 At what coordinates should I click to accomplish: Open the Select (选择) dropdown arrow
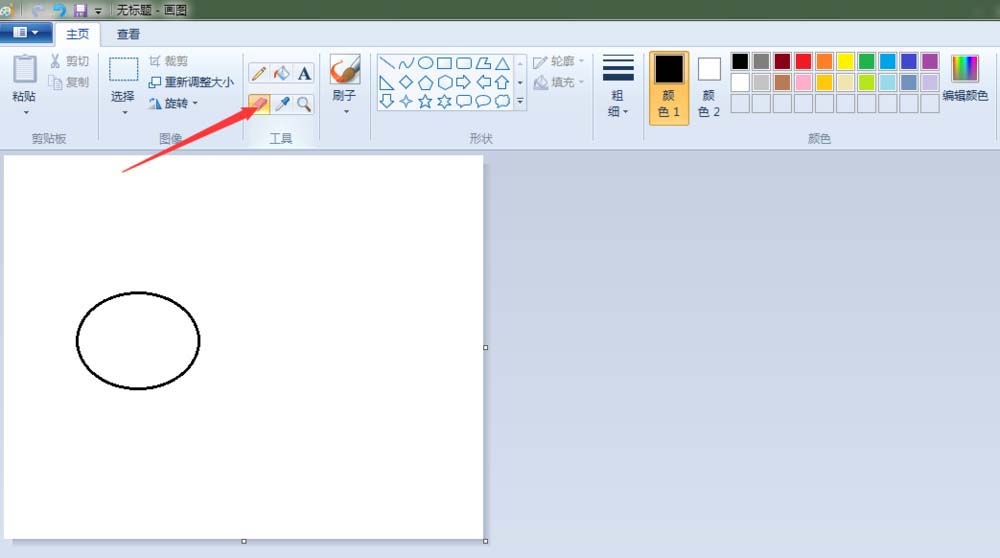point(124,112)
